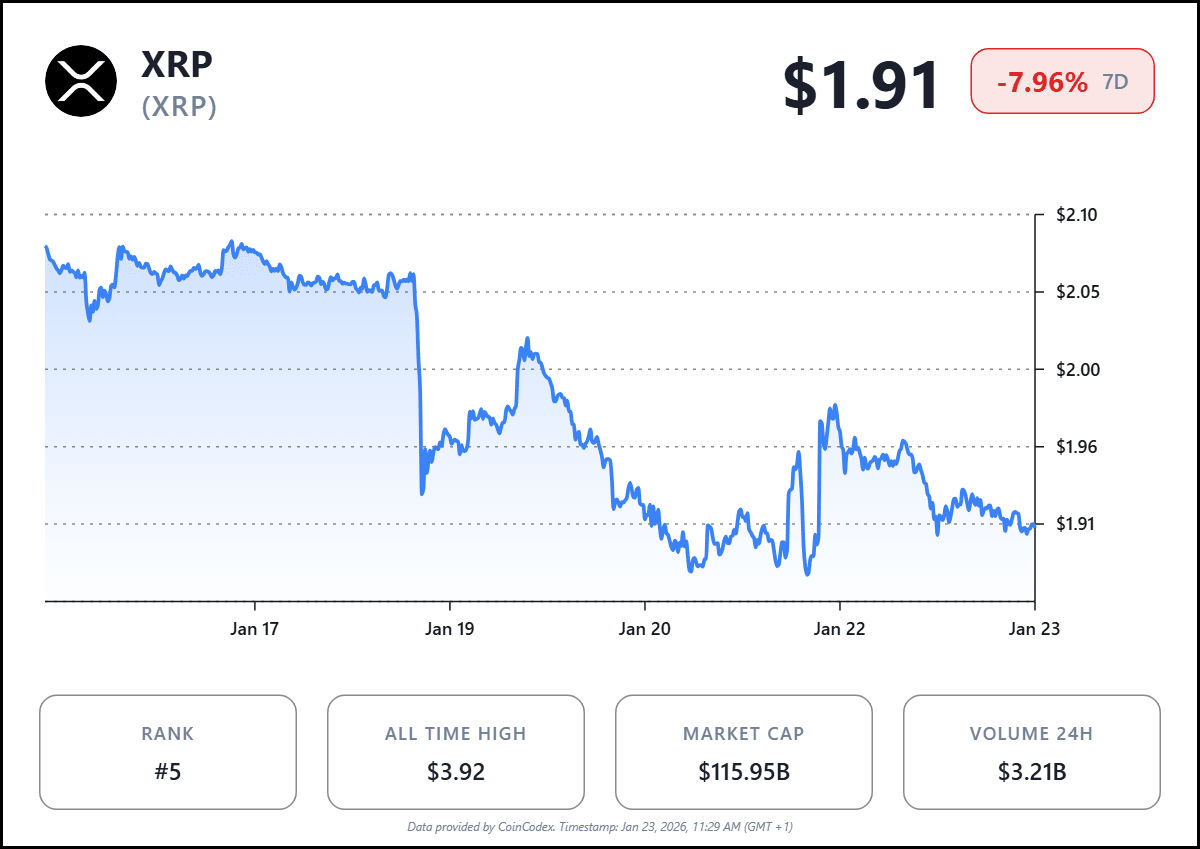This screenshot has width=1200, height=849.
Task: Click the Jan 22 date label
Action: click(839, 629)
